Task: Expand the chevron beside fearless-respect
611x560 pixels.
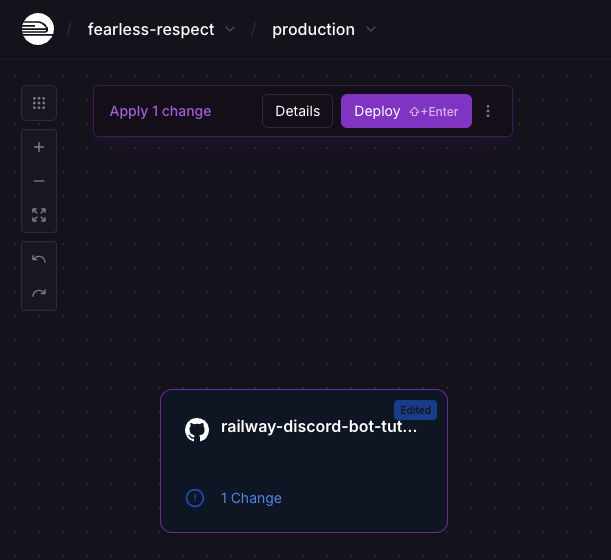Action: coord(230,29)
